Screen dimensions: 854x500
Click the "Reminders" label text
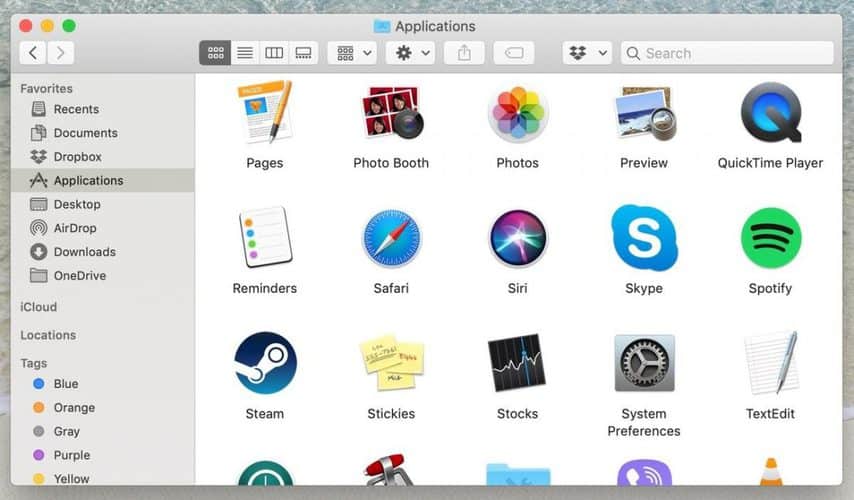(x=265, y=288)
